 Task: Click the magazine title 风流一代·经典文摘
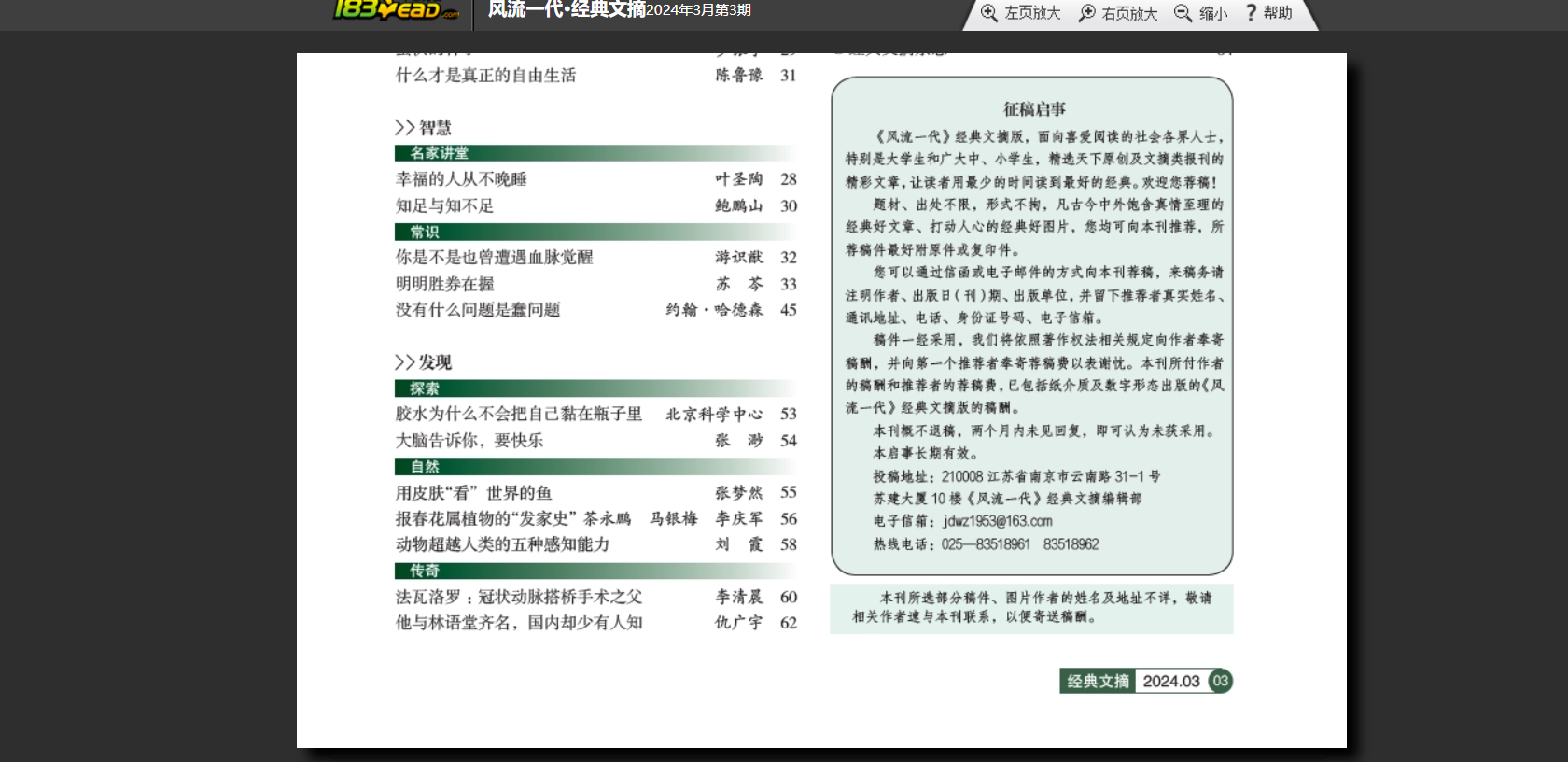click(567, 10)
